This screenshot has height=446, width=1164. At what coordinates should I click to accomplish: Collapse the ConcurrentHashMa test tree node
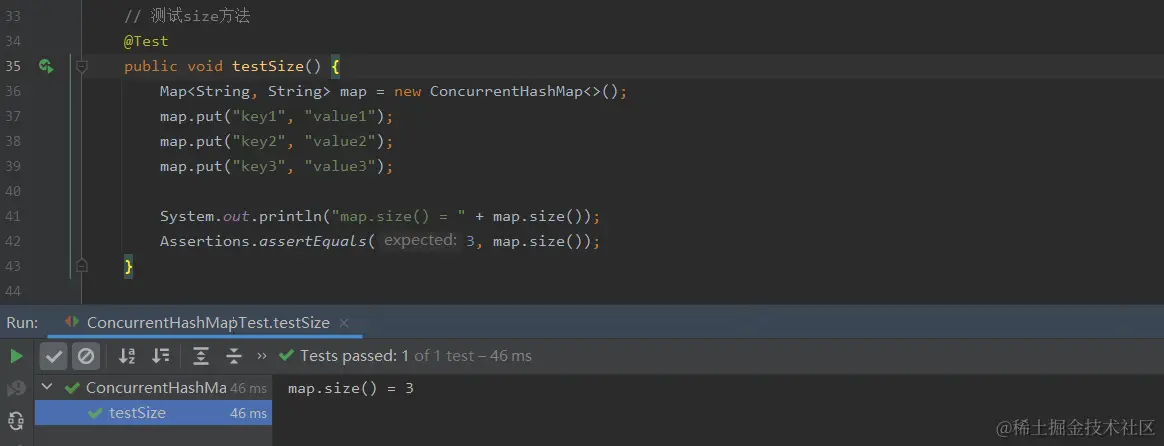(x=48, y=387)
